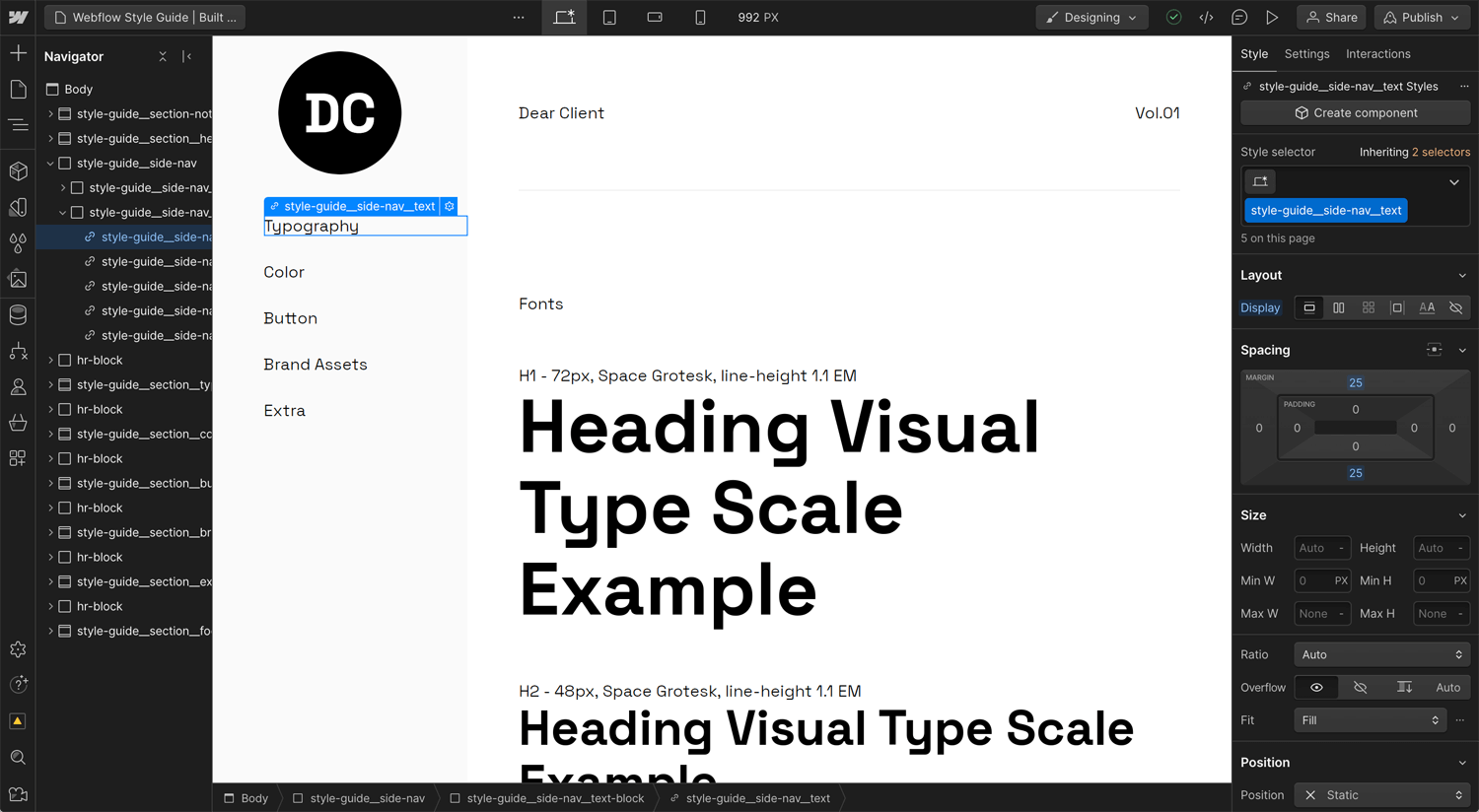The width and height of the screenshot is (1479, 812).
Task: Click the Brand Assets nav link
Action: coord(316,365)
